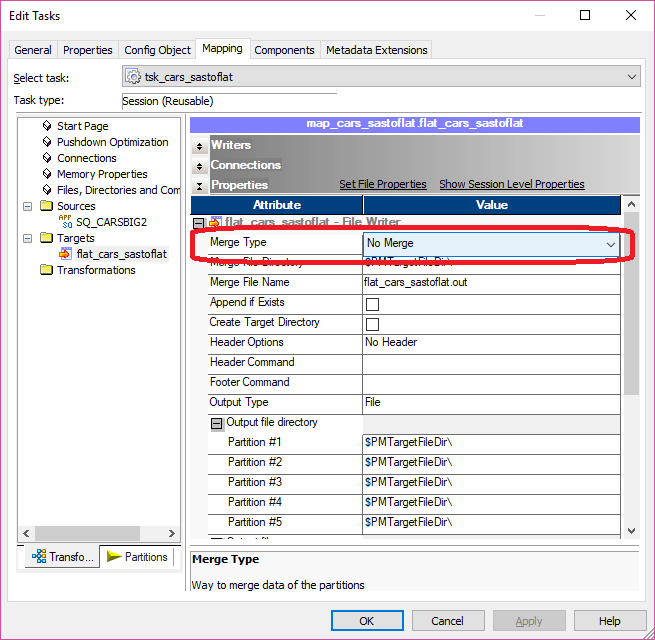Image resolution: width=655 pixels, height=640 pixels.
Task: Switch to the Config Object tab
Action: (157, 50)
